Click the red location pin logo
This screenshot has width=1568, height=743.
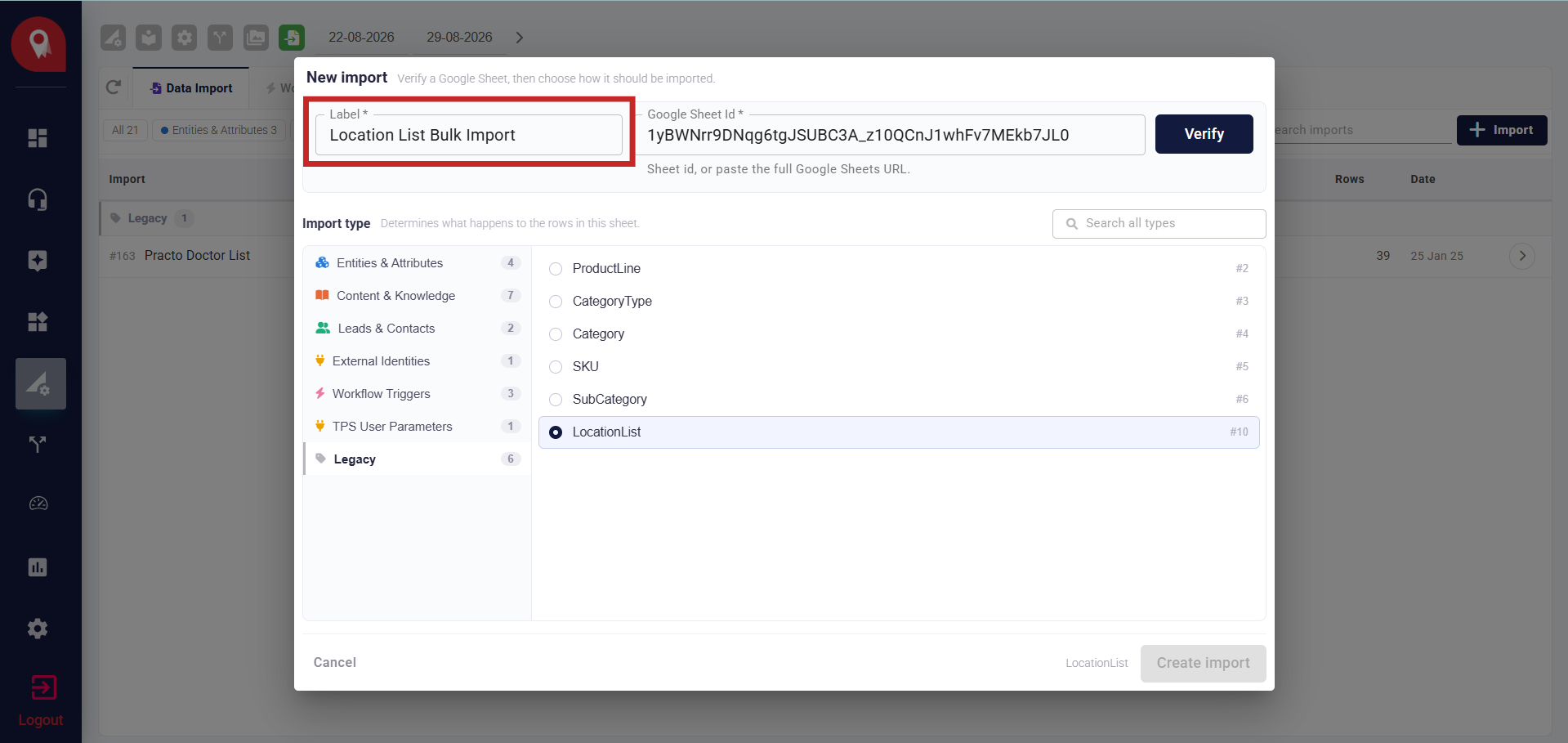point(38,44)
